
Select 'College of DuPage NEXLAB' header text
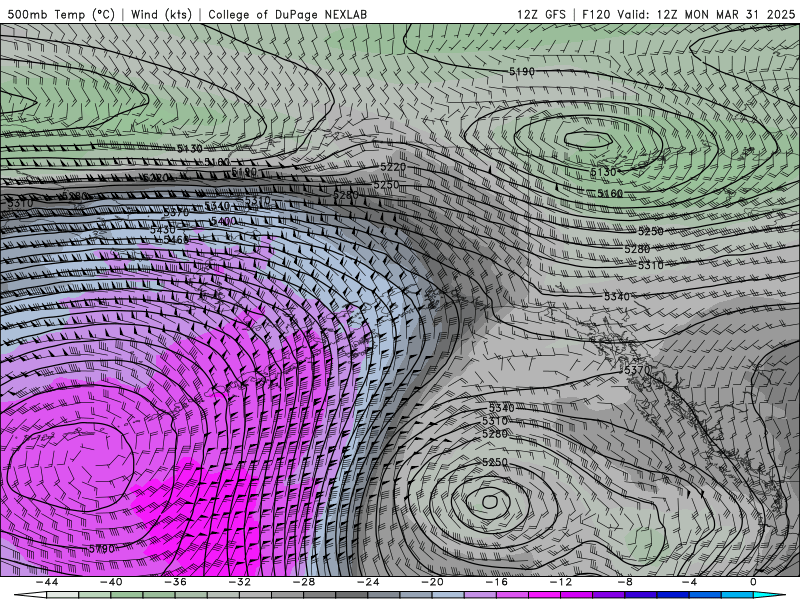click(x=287, y=14)
